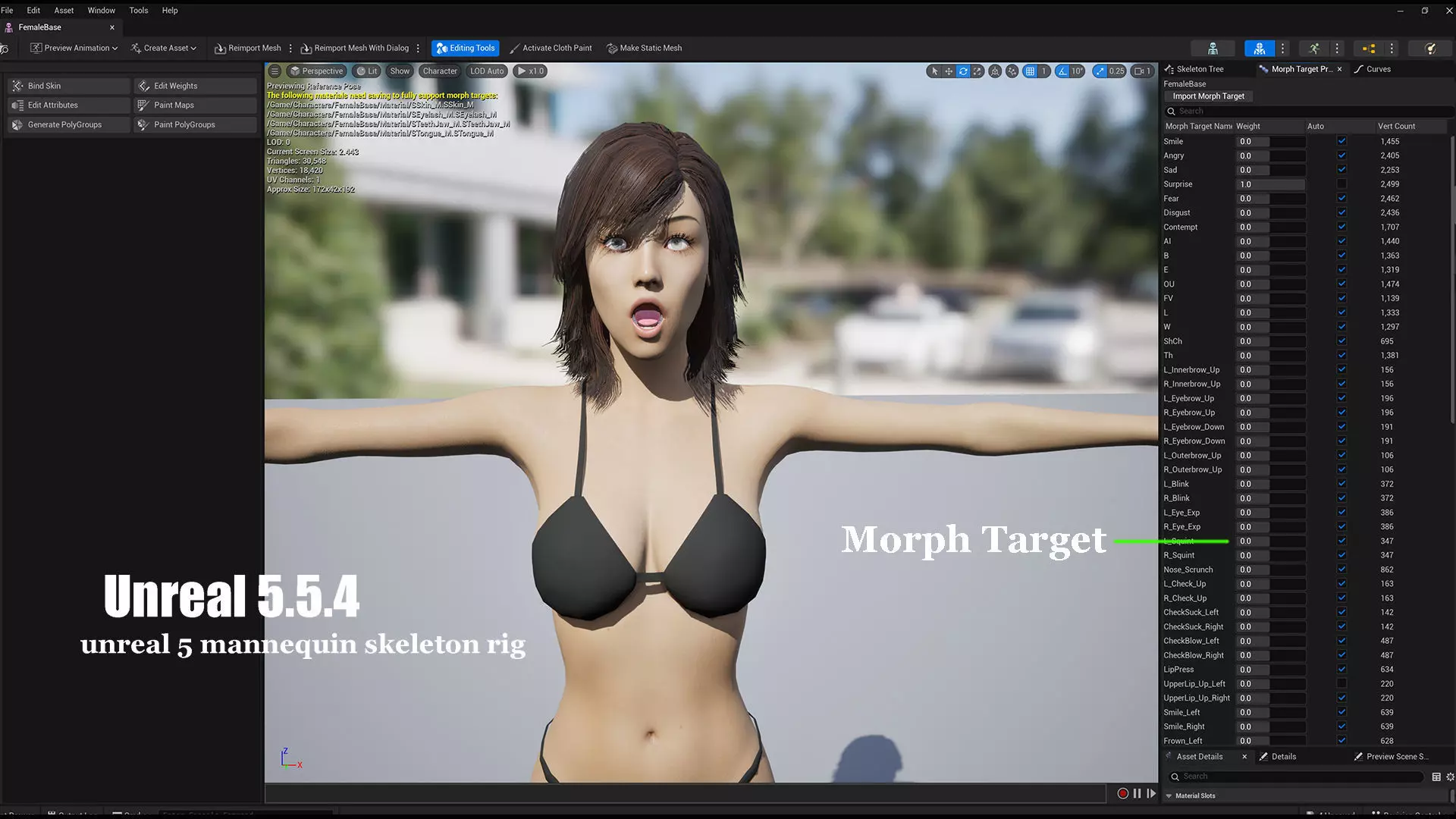Open options dots beside Animation mode
This screenshot has width=1456, height=819.
pyautogui.click(x=1338, y=48)
